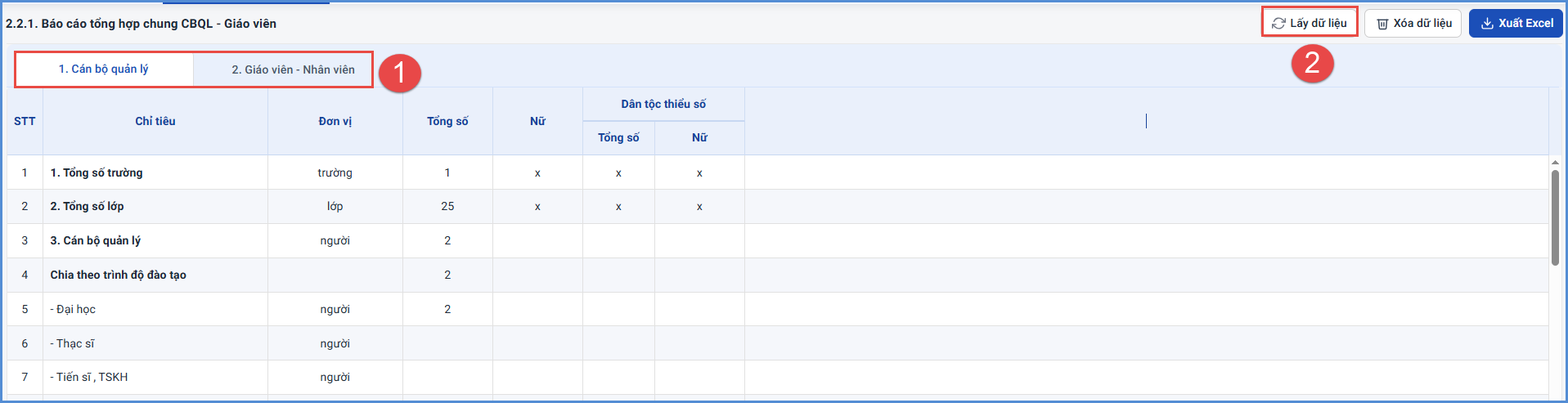Select the Tổng số trường row

coord(778,172)
